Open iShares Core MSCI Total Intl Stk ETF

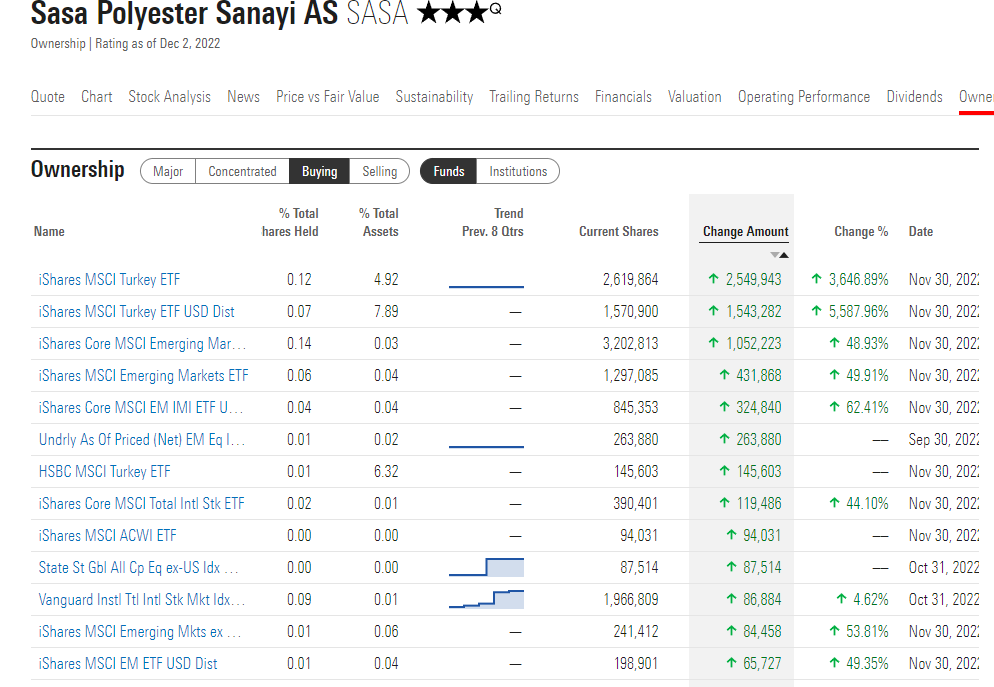141,503
